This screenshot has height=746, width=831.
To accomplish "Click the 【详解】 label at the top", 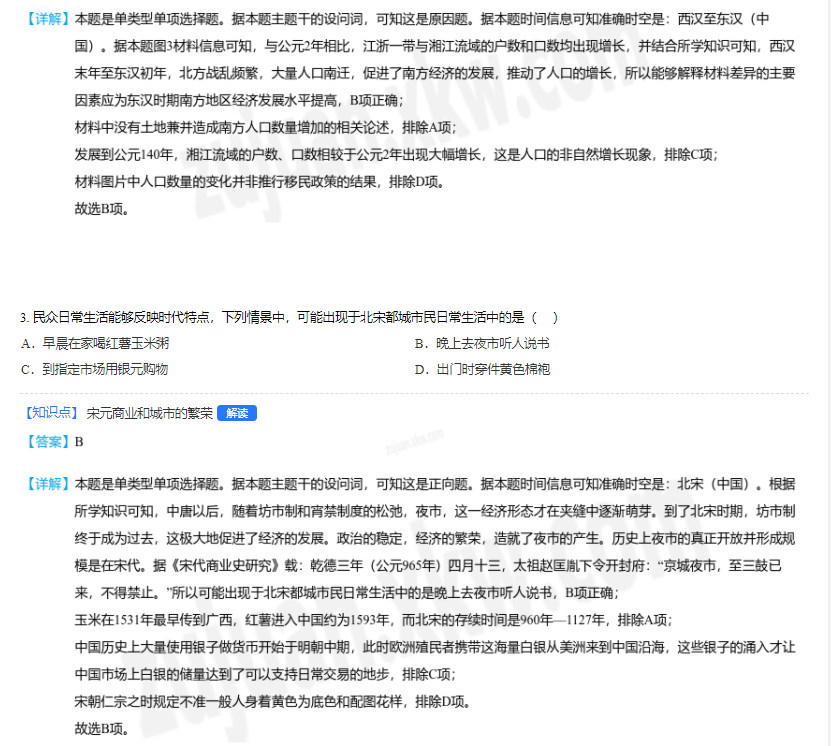I will 45,19.
